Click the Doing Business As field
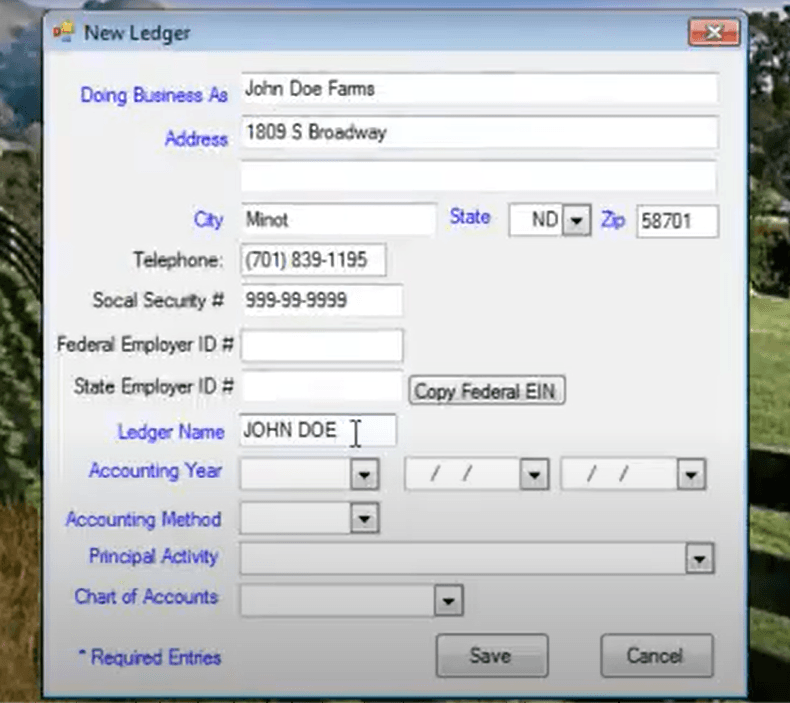The image size is (790, 703). 479,89
